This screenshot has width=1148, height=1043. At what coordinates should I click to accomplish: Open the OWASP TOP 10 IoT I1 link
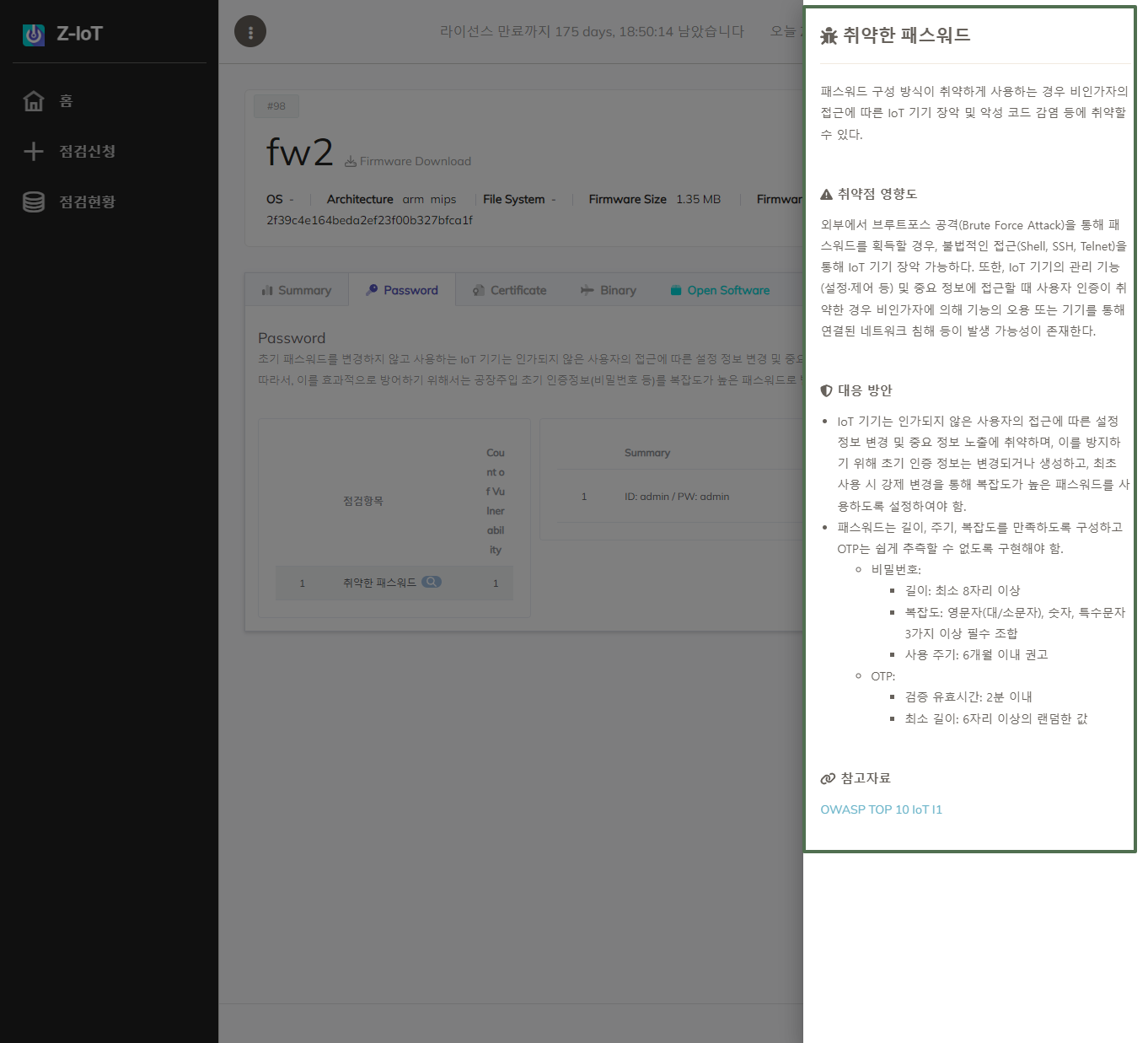(881, 809)
